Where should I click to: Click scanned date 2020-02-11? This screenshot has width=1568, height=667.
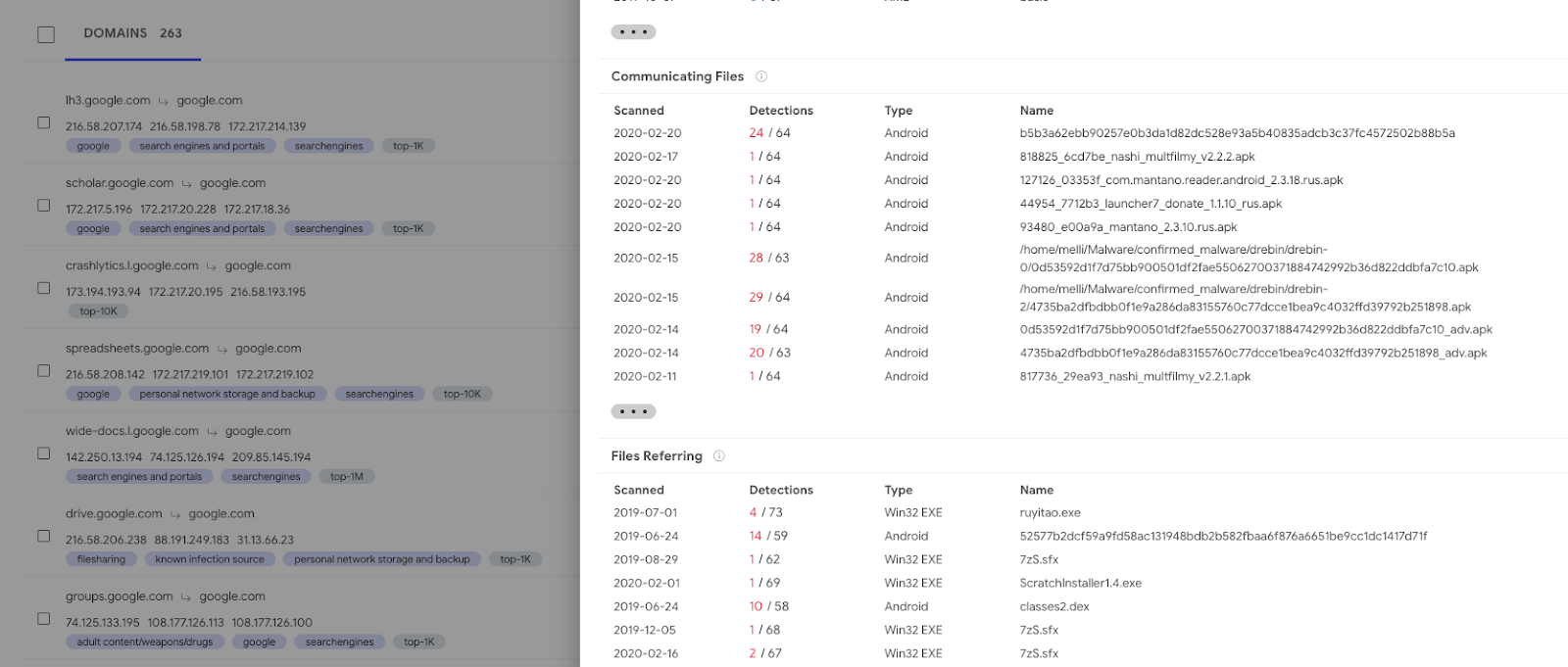click(x=645, y=376)
